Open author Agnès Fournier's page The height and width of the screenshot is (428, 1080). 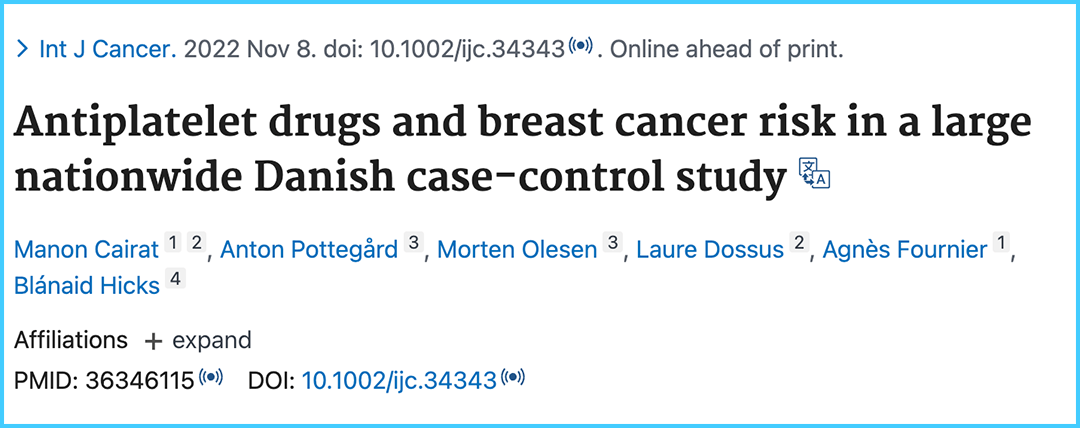pos(904,249)
